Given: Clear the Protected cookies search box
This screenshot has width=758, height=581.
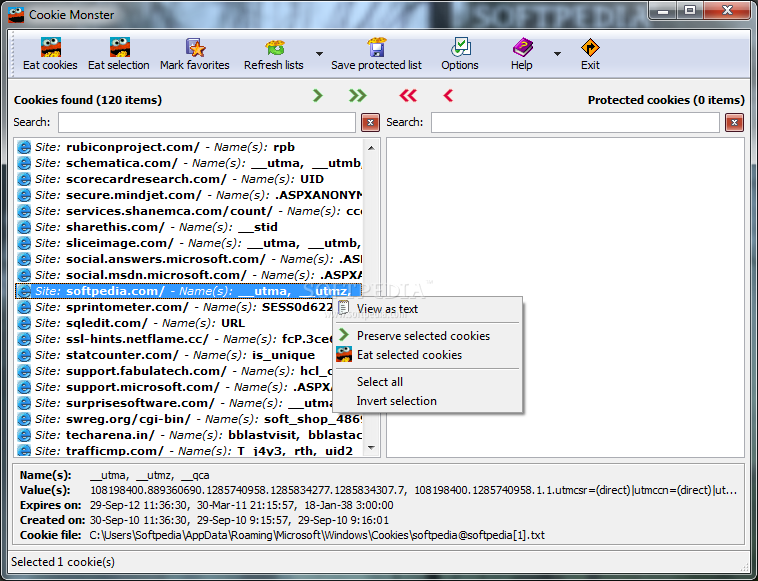Looking at the screenshot, I should coord(734,122).
